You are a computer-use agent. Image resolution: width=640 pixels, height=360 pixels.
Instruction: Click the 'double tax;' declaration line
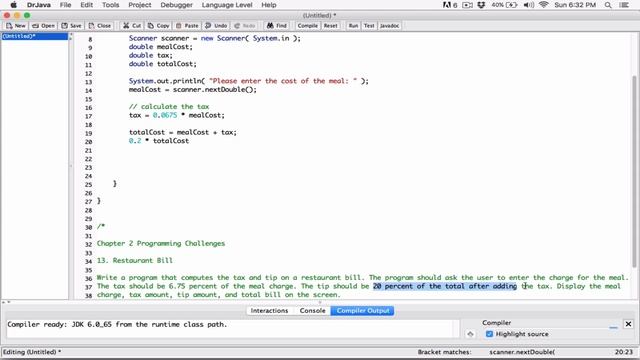(151, 55)
